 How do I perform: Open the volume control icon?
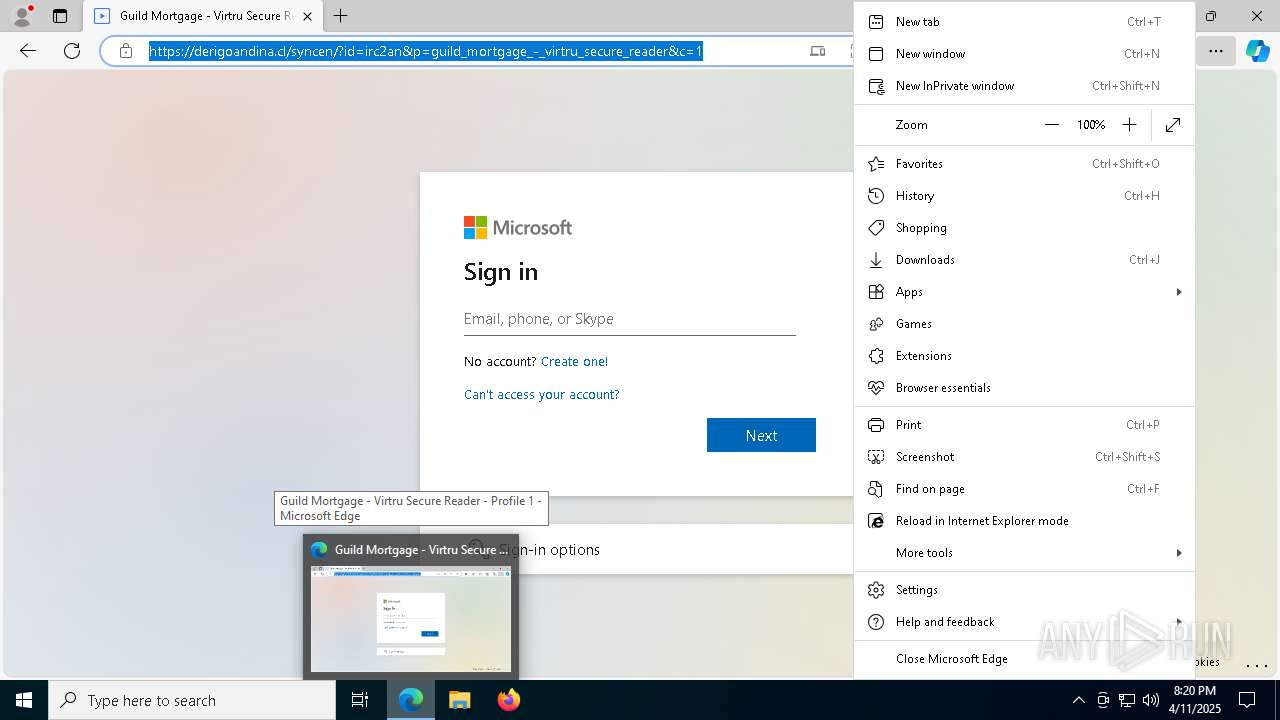click(1151, 700)
